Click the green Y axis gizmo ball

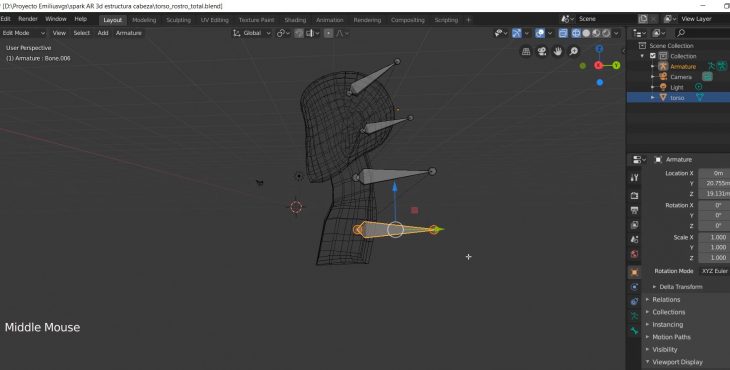tap(616, 66)
